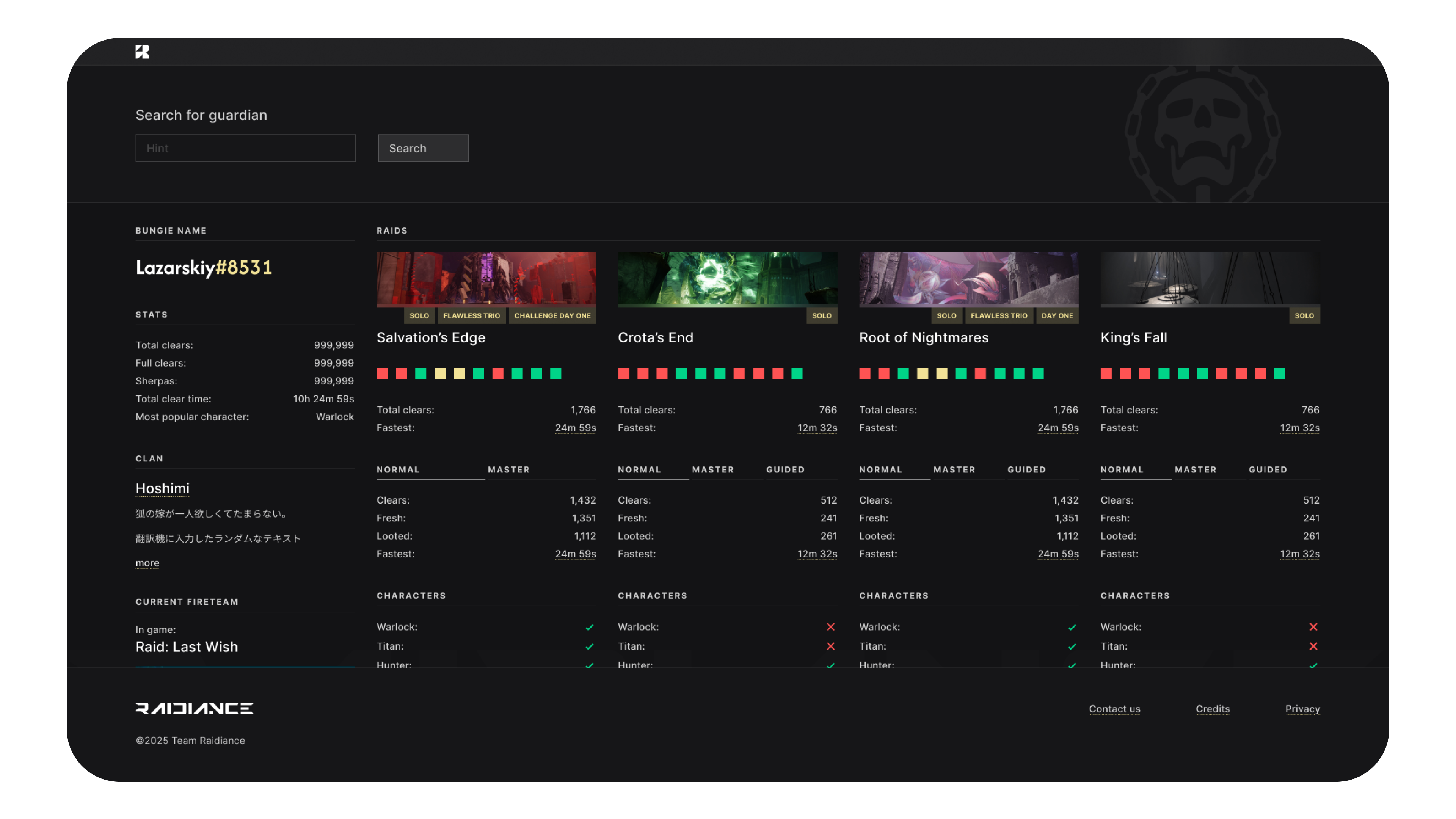Open the Hoshimi clan link

162,488
